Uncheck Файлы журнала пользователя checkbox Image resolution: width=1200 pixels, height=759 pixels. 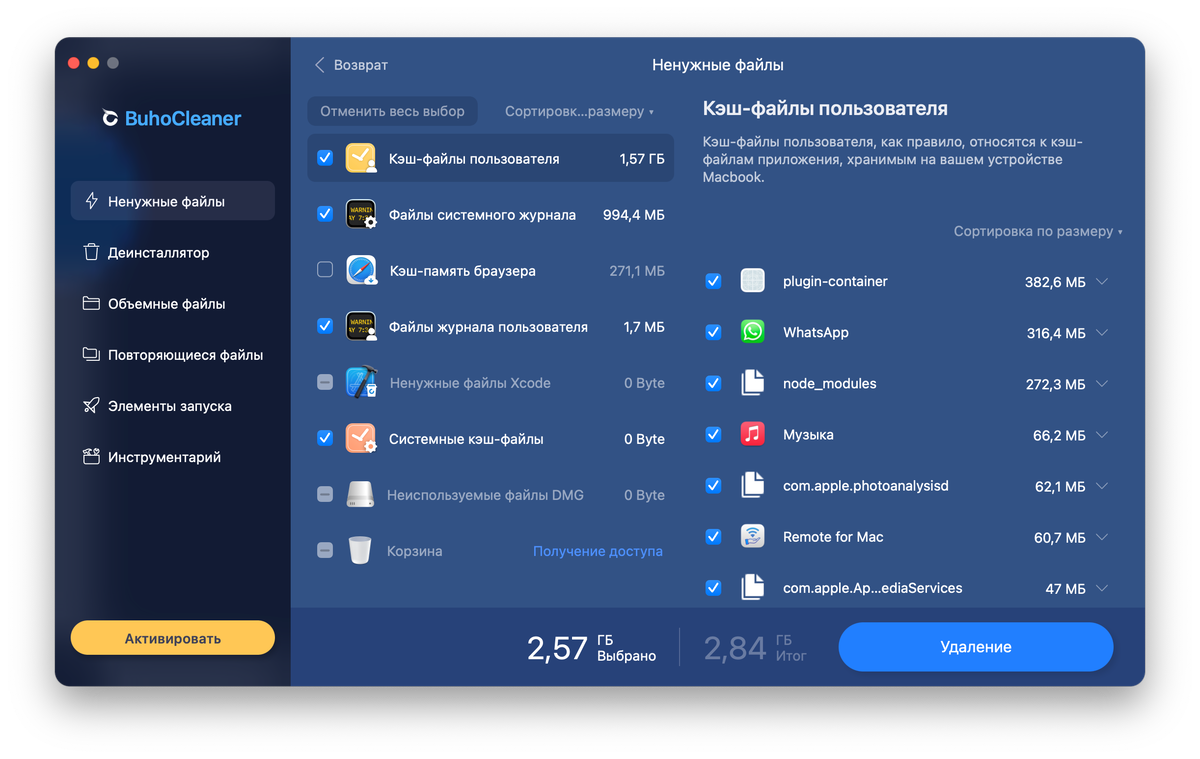click(325, 326)
